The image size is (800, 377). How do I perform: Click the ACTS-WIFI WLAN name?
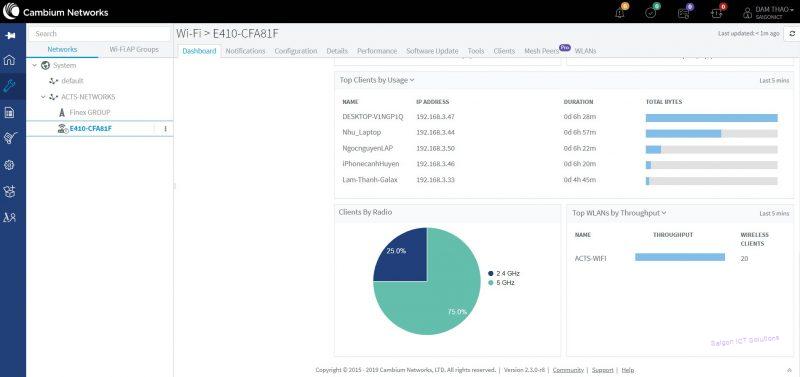(590, 259)
